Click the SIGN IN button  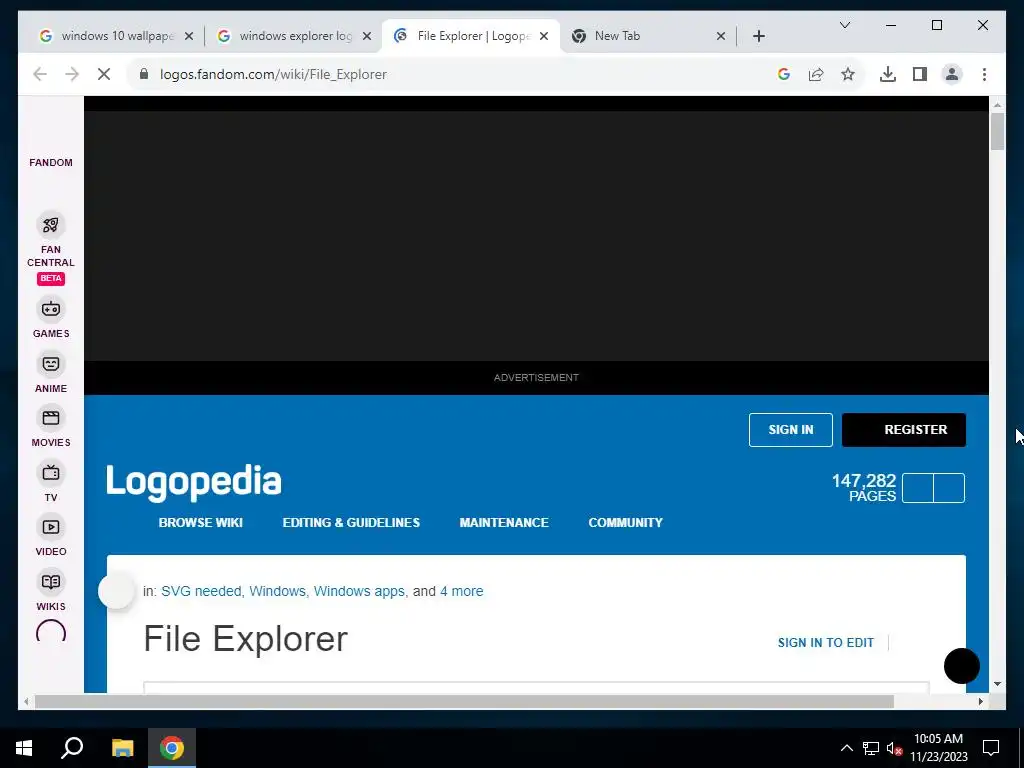(x=790, y=430)
